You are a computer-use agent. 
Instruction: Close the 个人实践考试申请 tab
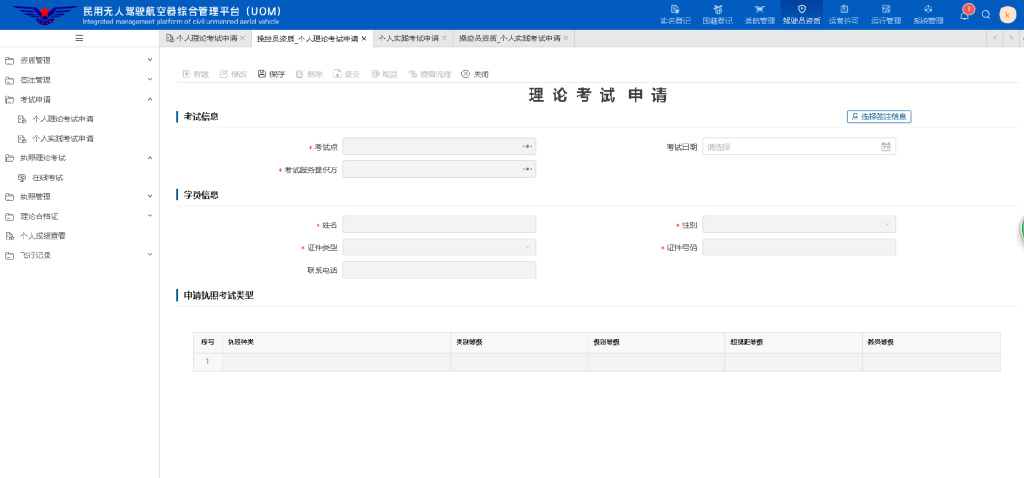coord(444,39)
